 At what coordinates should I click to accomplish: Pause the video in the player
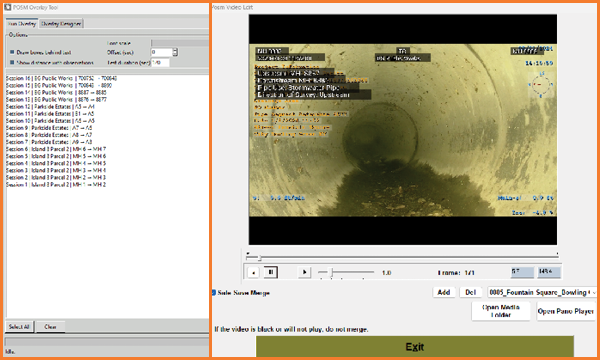pyautogui.click(x=271, y=272)
